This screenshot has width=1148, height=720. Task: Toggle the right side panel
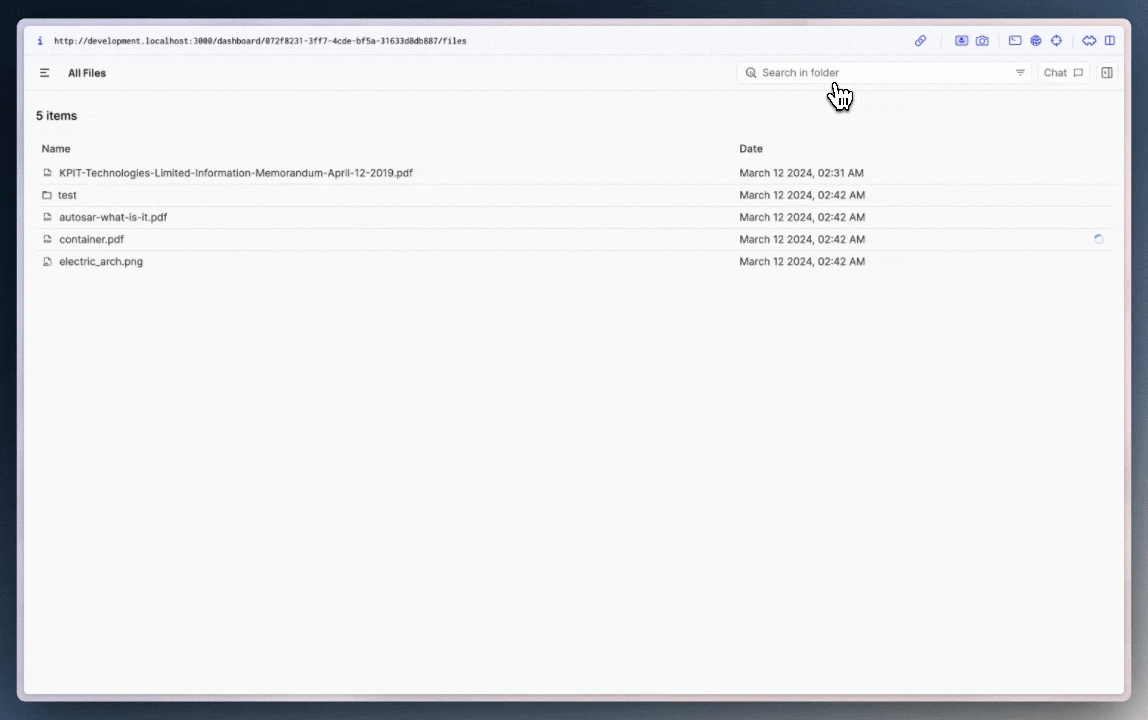pos(1107,73)
